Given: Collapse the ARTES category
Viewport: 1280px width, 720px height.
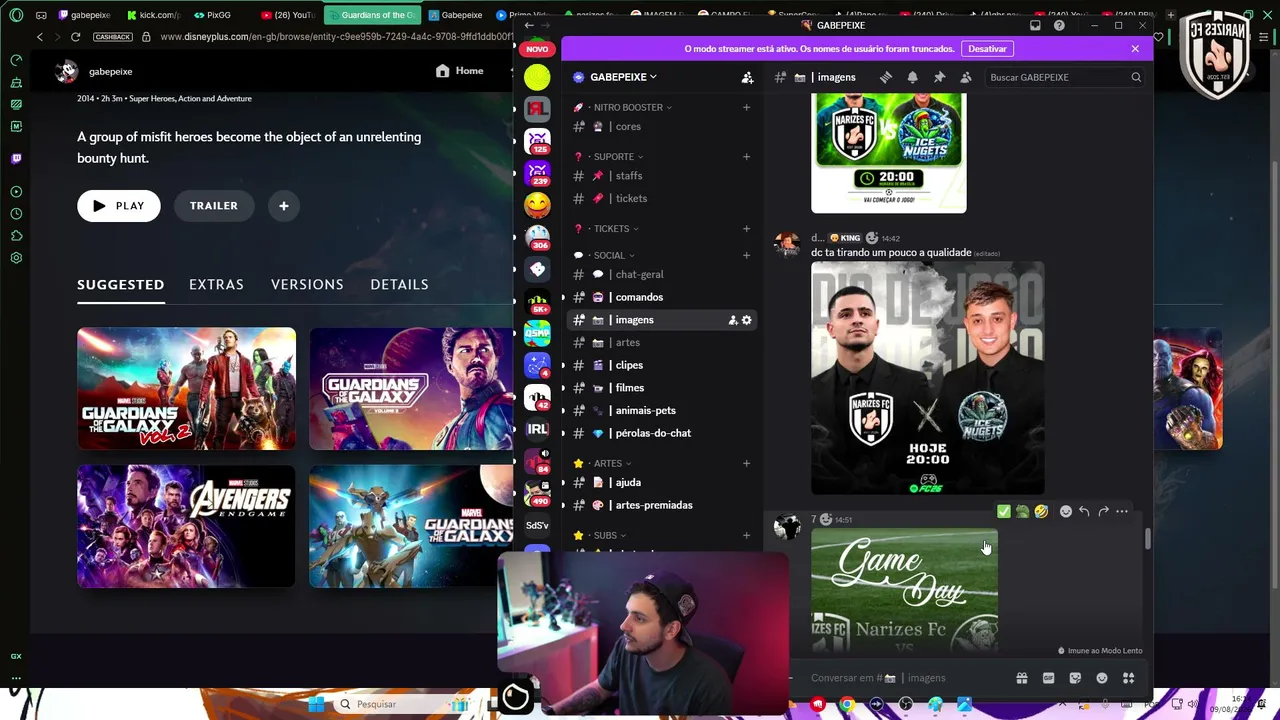Looking at the screenshot, I should tap(613, 464).
